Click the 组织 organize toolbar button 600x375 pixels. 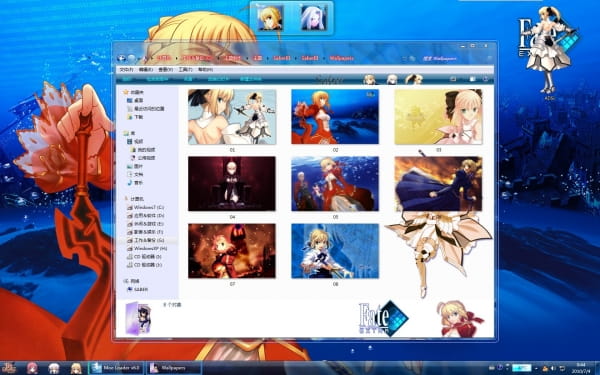coord(127,79)
